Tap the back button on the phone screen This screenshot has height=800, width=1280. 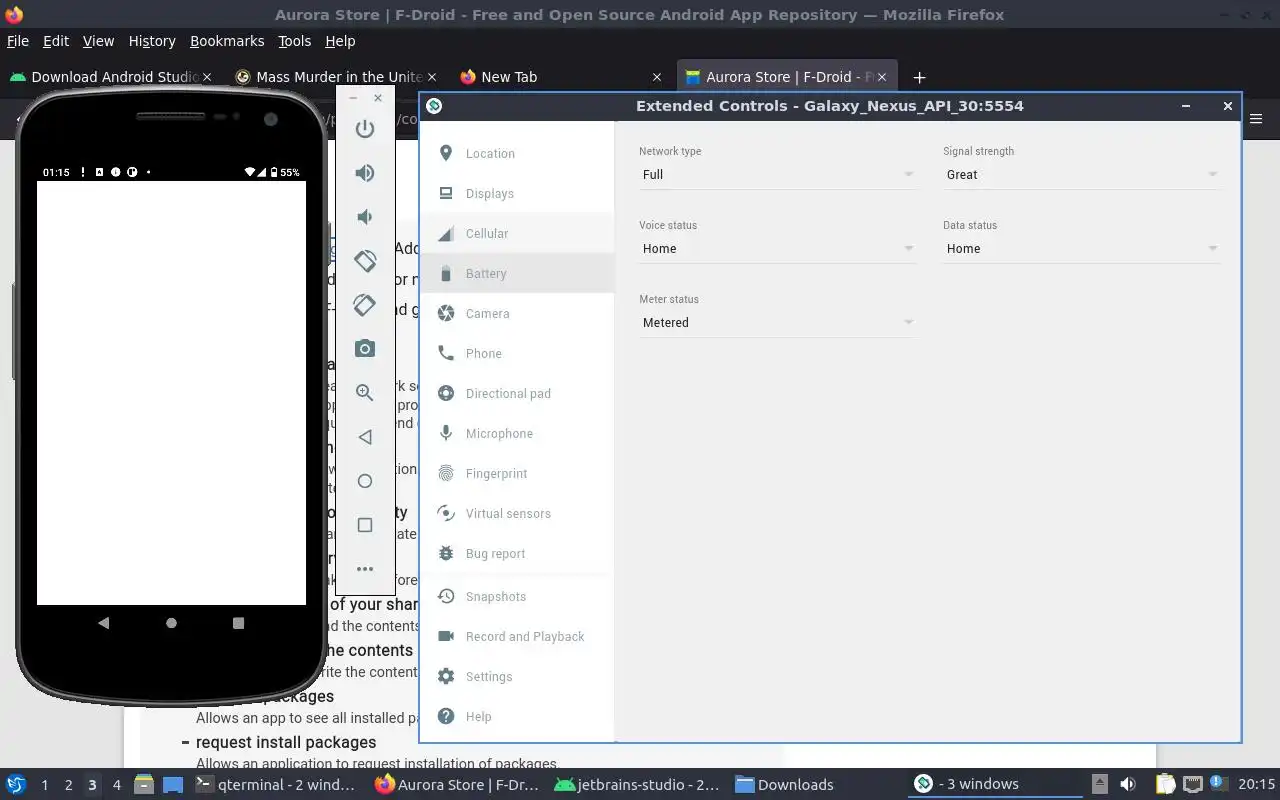[104, 623]
